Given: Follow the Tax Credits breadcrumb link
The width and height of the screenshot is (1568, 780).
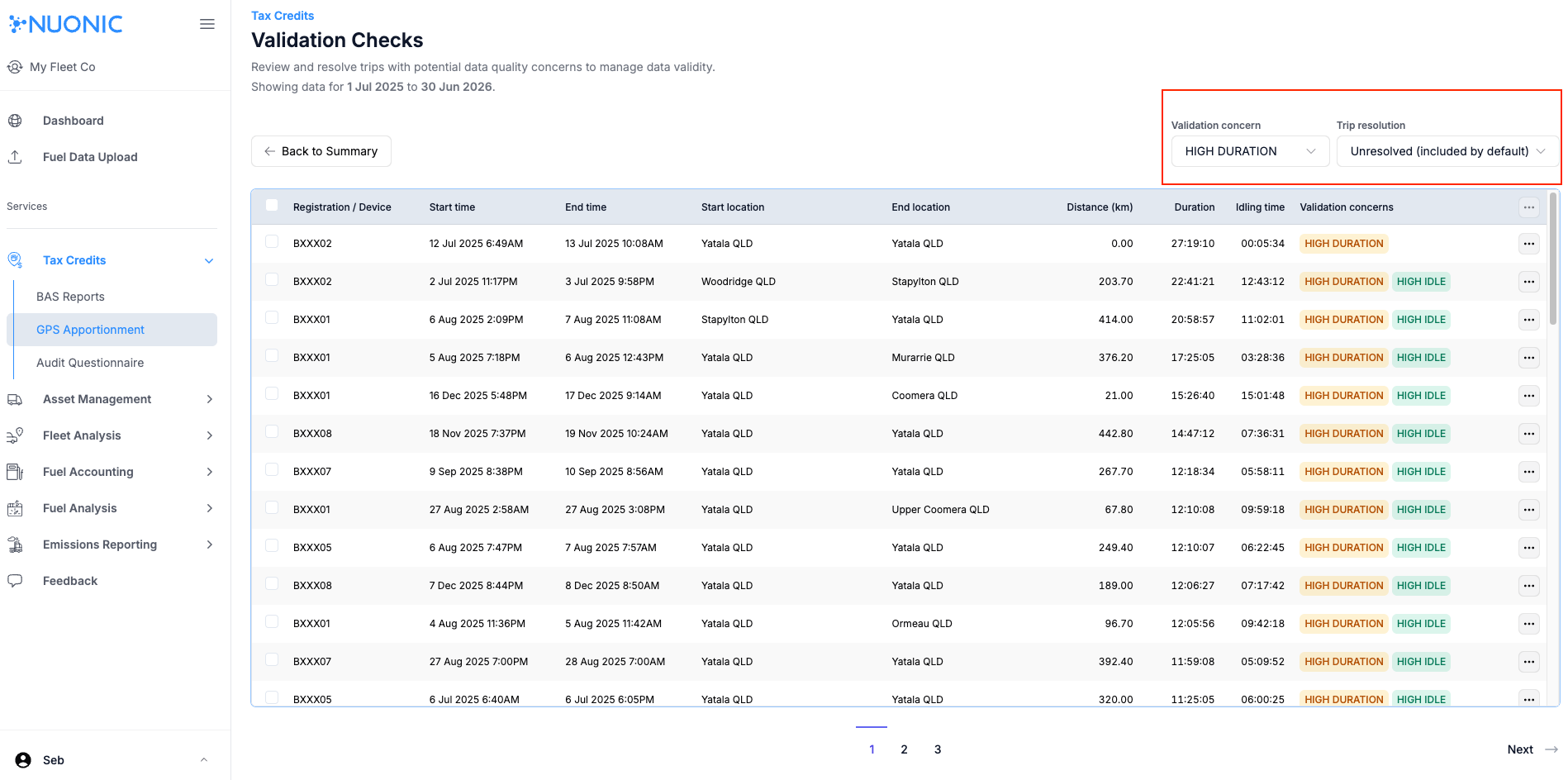Looking at the screenshot, I should coord(283,16).
